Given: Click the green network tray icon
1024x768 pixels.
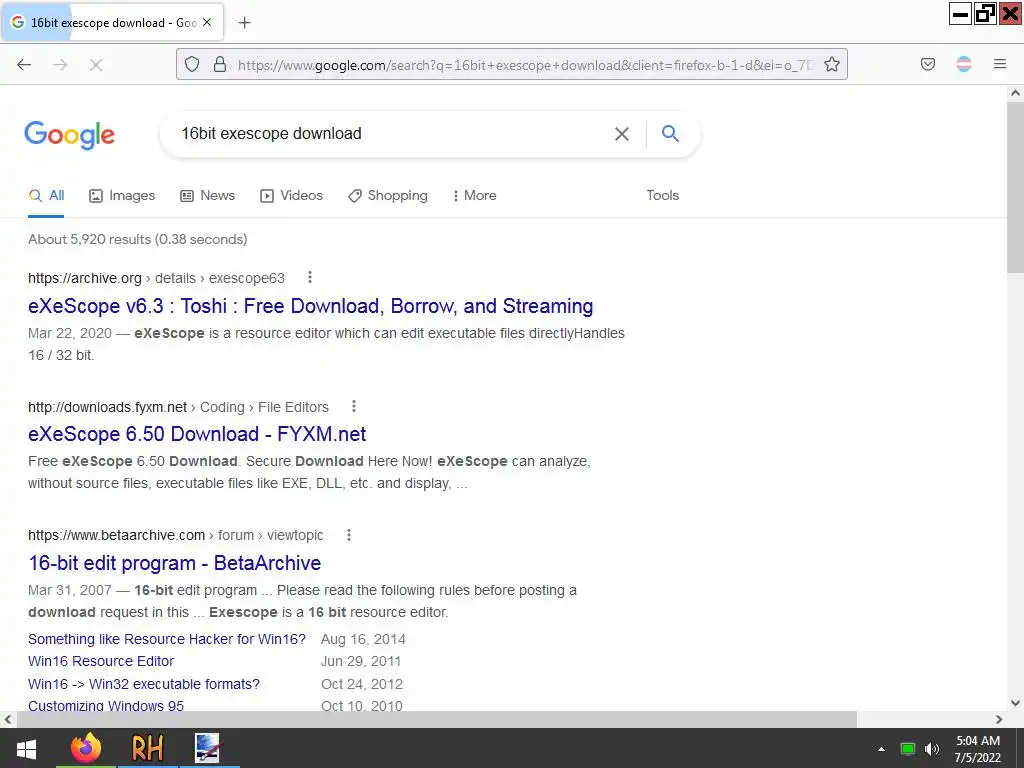Looking at the screenshot, I should coord(907,749).
